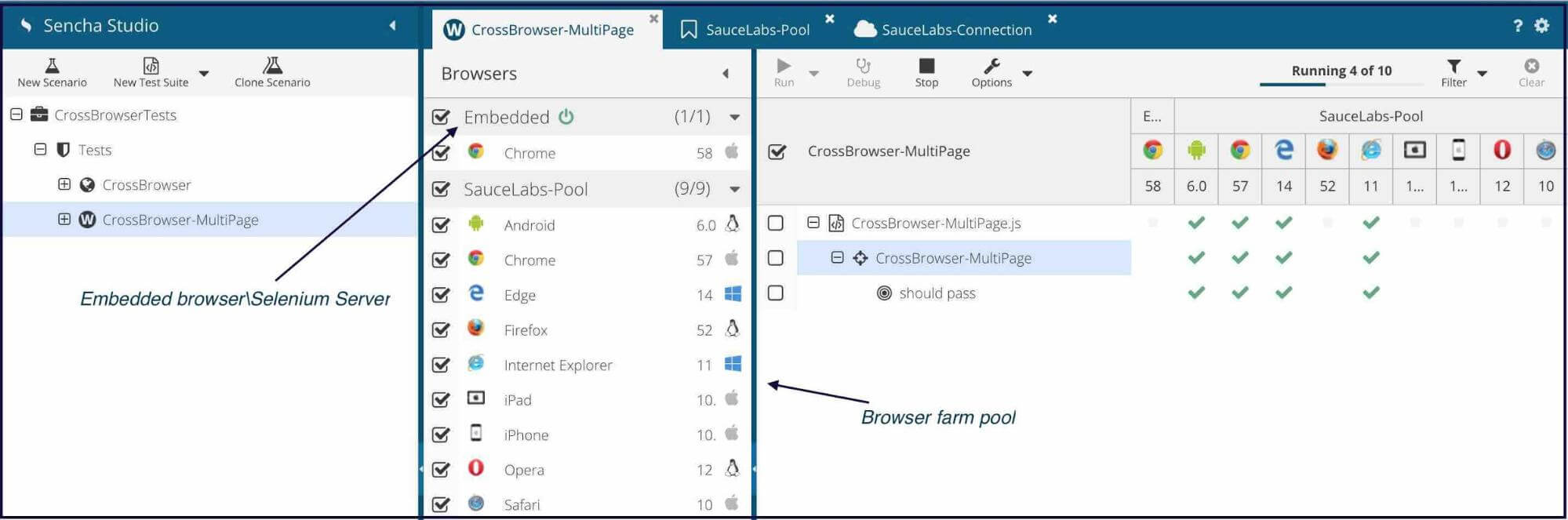
Task: Uncheck the Opera browser checkbox
Action: pos(441,469)
